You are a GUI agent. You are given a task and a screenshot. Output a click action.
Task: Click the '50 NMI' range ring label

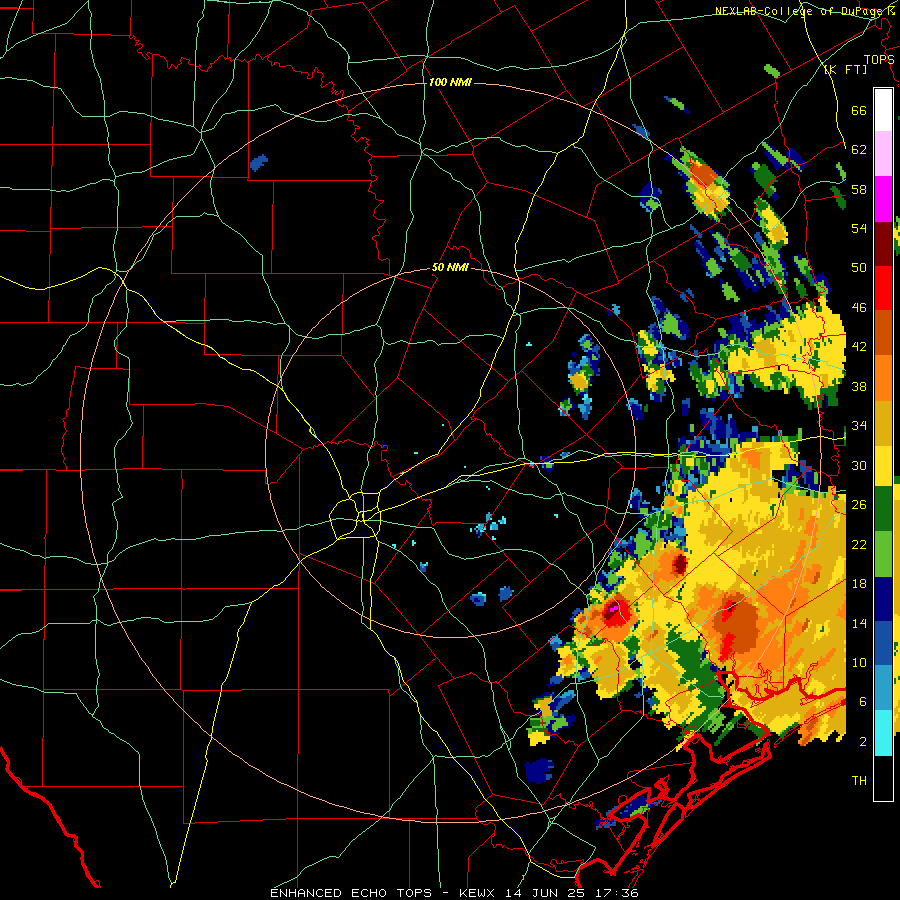(x=450, y=267)
